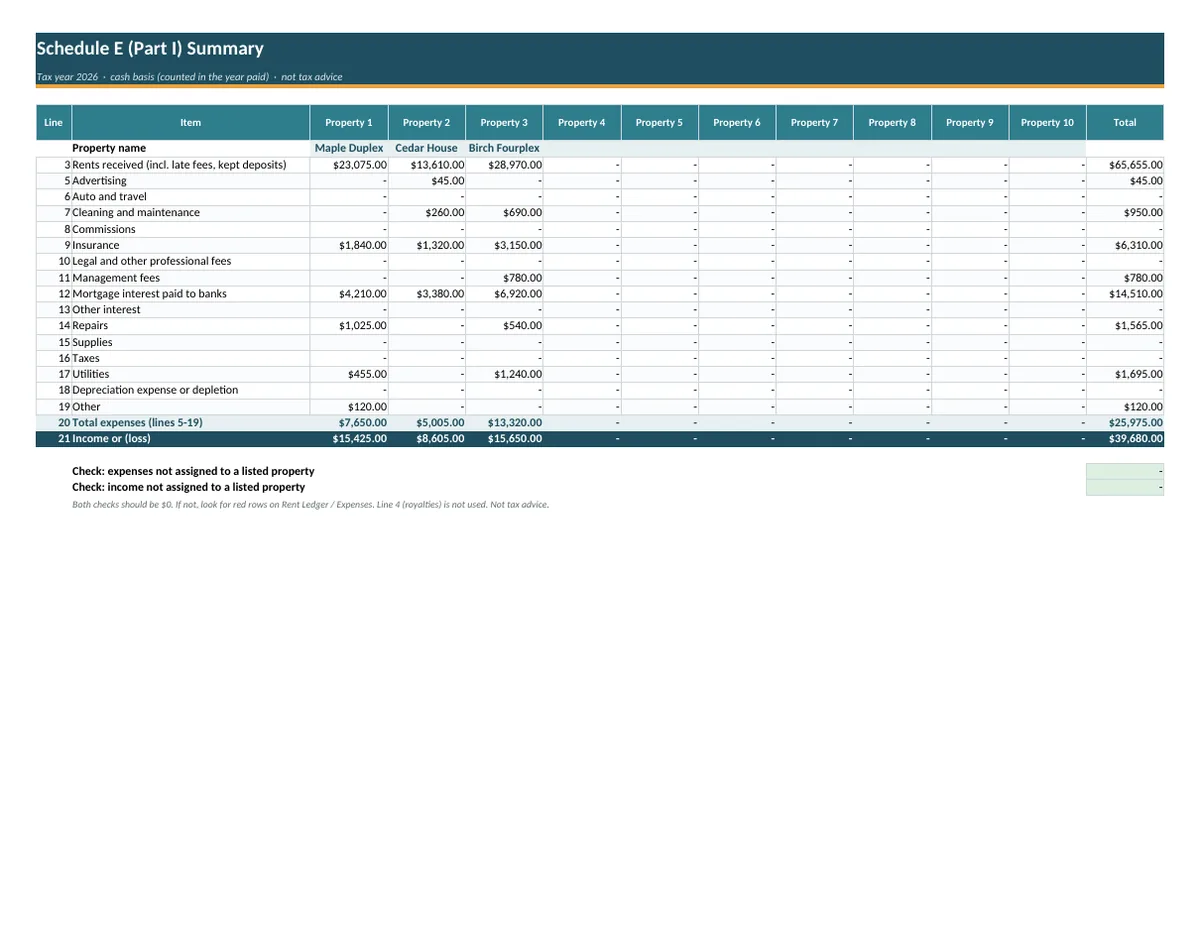Image resolution: width=1200 pixels, height=927 pixels.
Task: Click the 'Property 10' column header
Action: (x=1047, y=122)
